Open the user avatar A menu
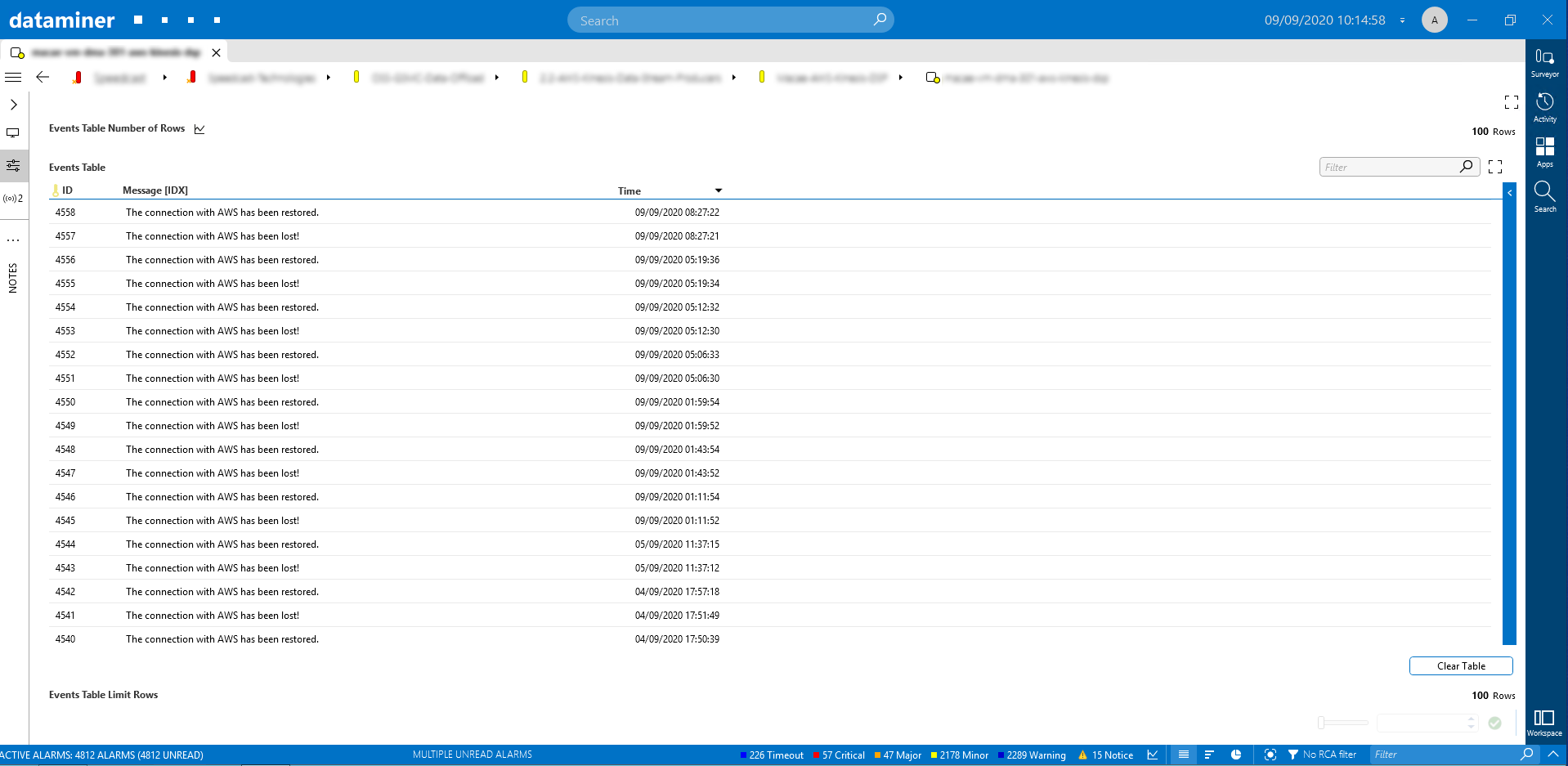The image size is (1568, 766). (1434, 20)
